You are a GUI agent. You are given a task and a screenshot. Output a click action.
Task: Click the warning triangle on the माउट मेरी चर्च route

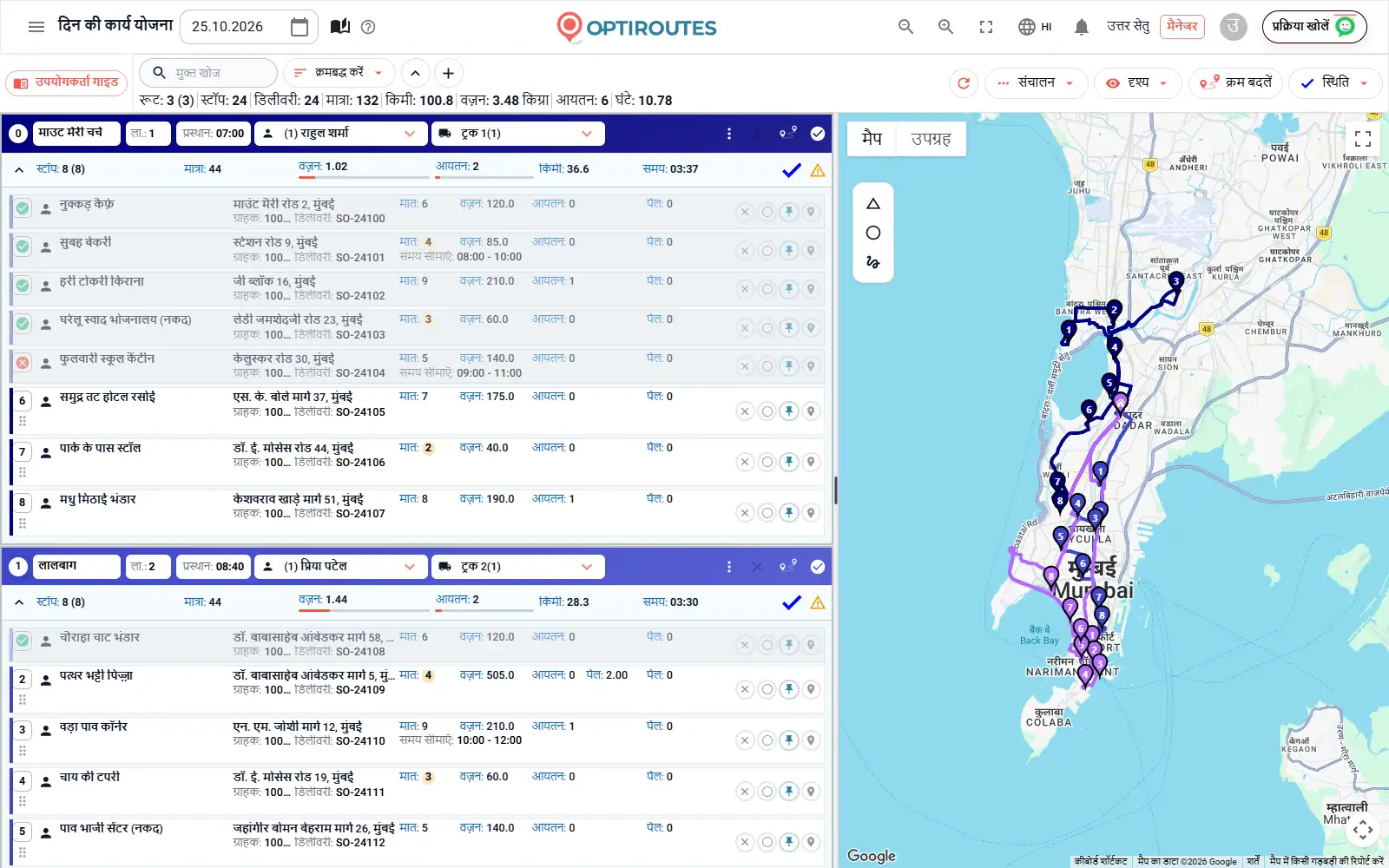(x=818, y=170)
